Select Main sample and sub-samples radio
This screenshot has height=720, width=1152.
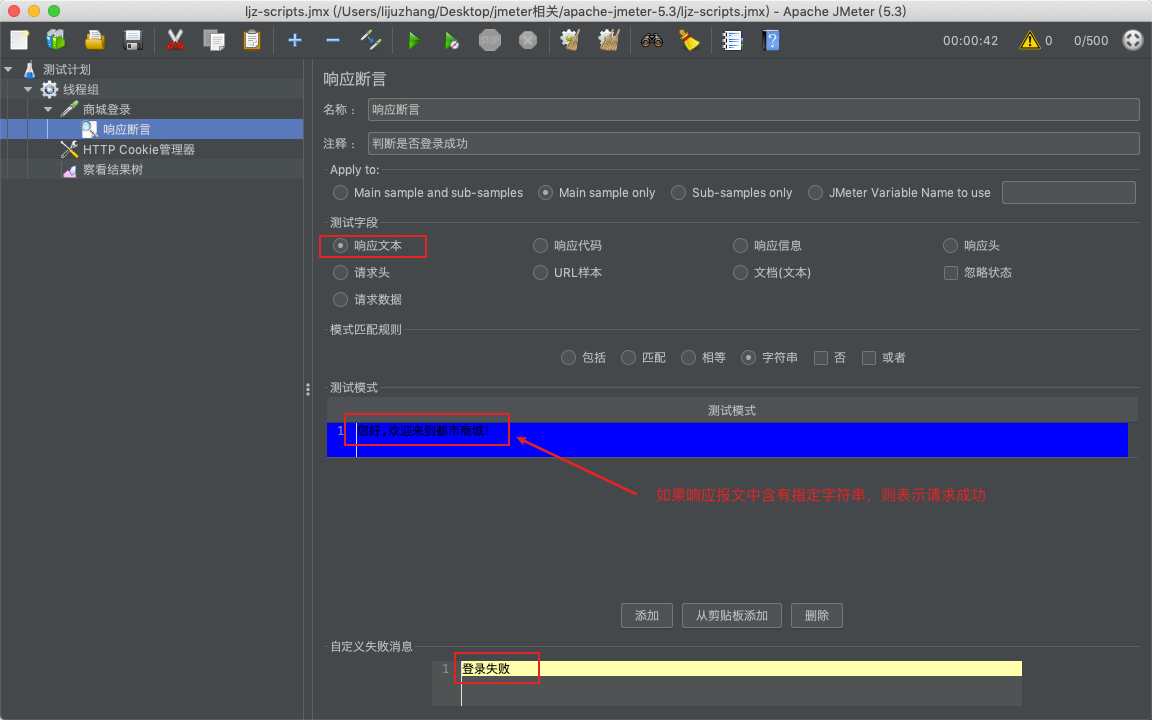pos(340,192)
